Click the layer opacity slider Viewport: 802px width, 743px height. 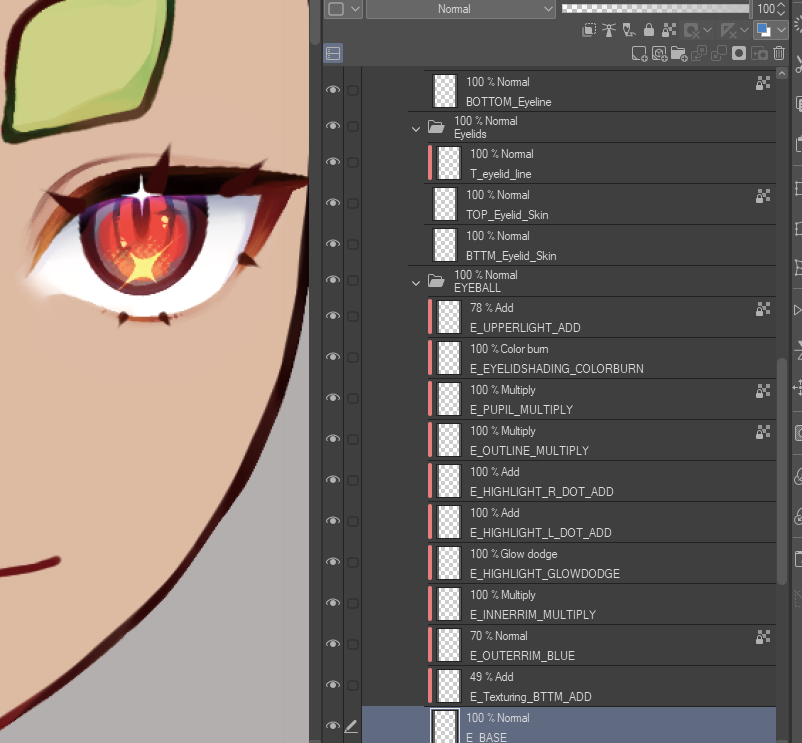pyautogui.click(x=656, y=9)
